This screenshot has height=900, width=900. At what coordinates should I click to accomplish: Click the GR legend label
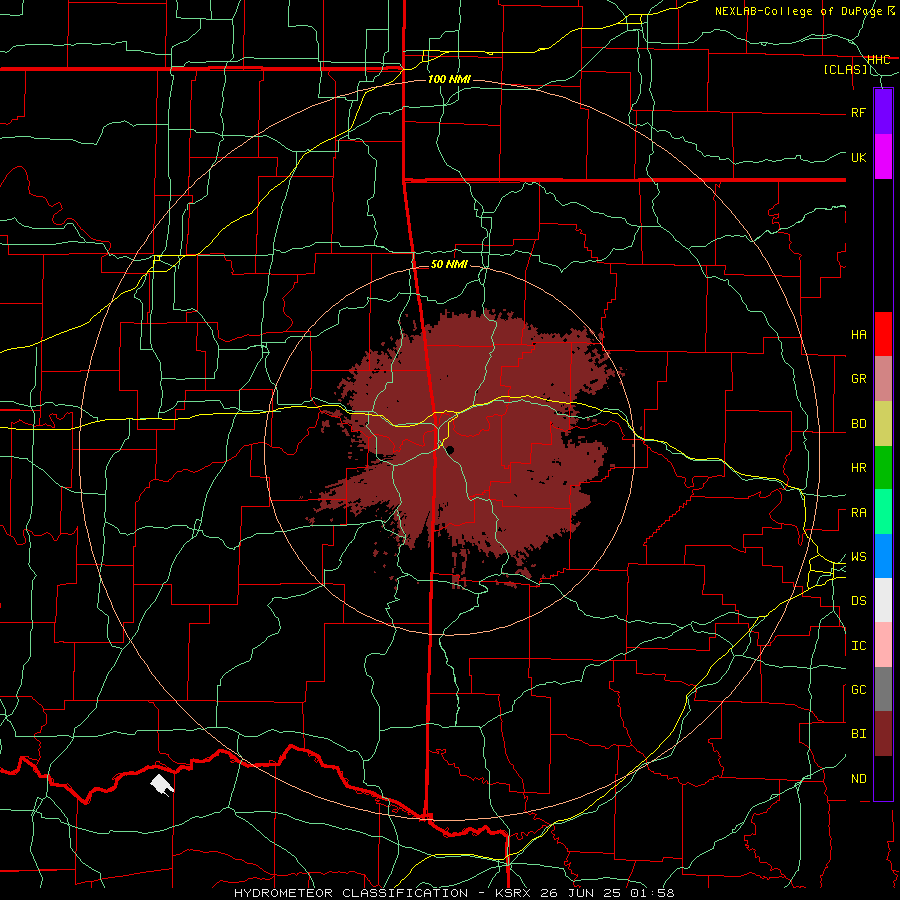tap(858, 379)
